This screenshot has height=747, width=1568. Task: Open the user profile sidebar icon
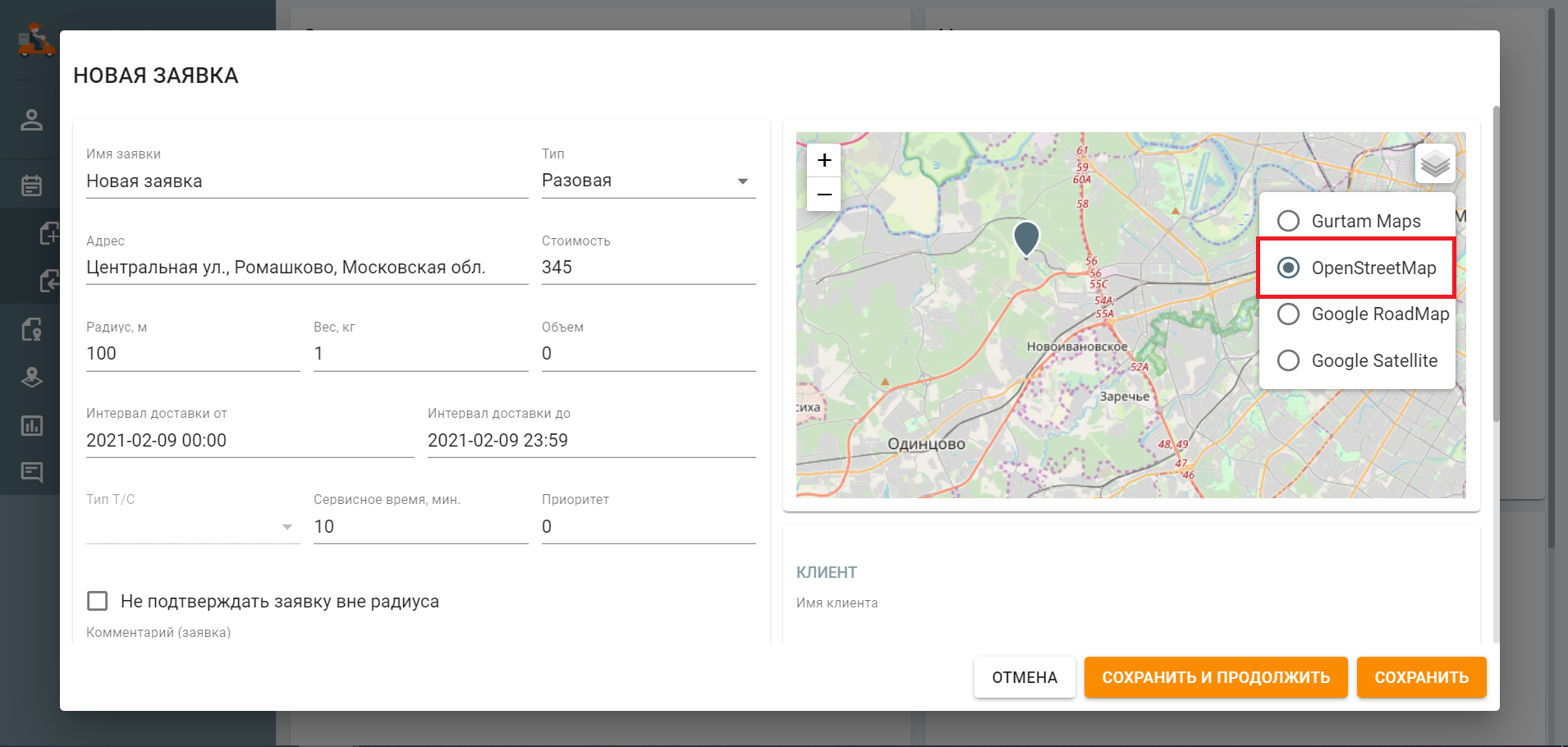coord(31,120)
